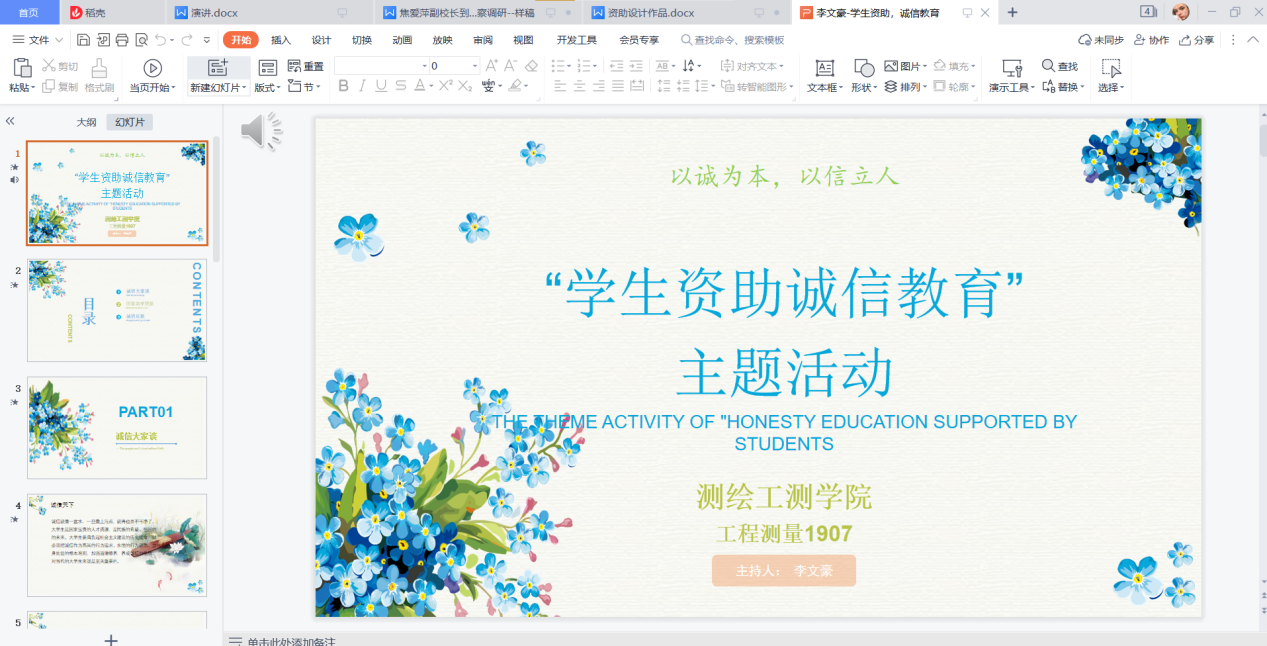Viewport: 1267px width, 646px height.
Task: Open the 文件 menu dropdown arrow
Action: tap(59, 40)
